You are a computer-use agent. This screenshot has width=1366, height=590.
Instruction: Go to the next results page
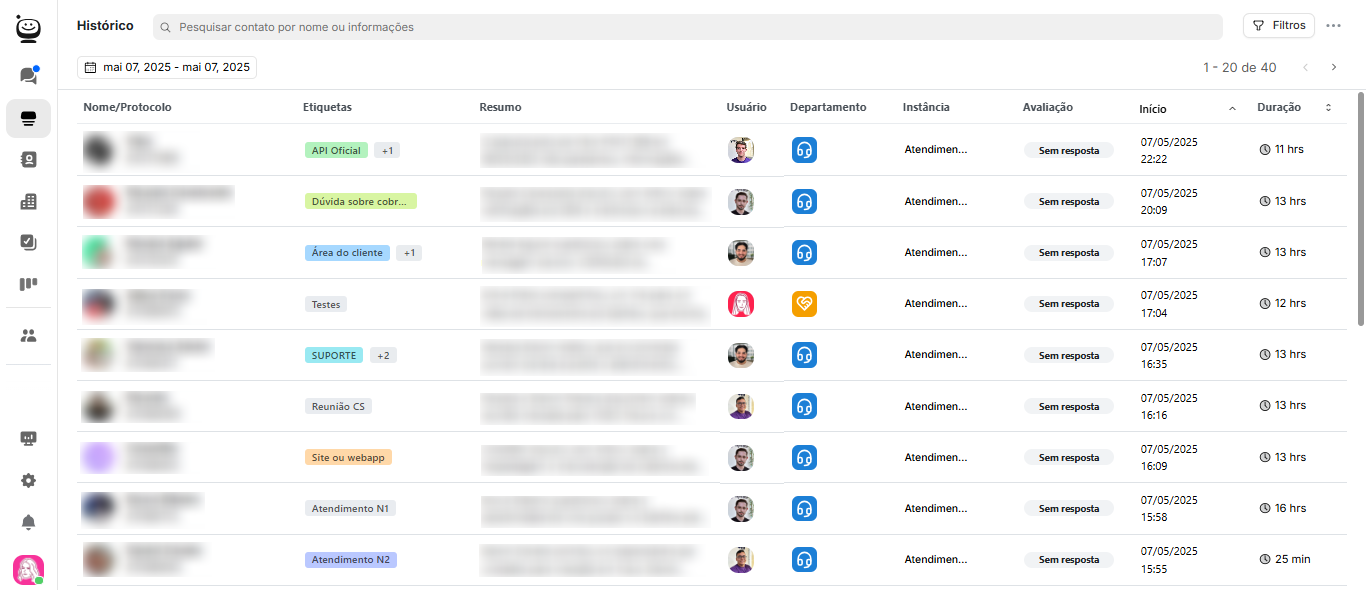click(x=1333, y=67)
